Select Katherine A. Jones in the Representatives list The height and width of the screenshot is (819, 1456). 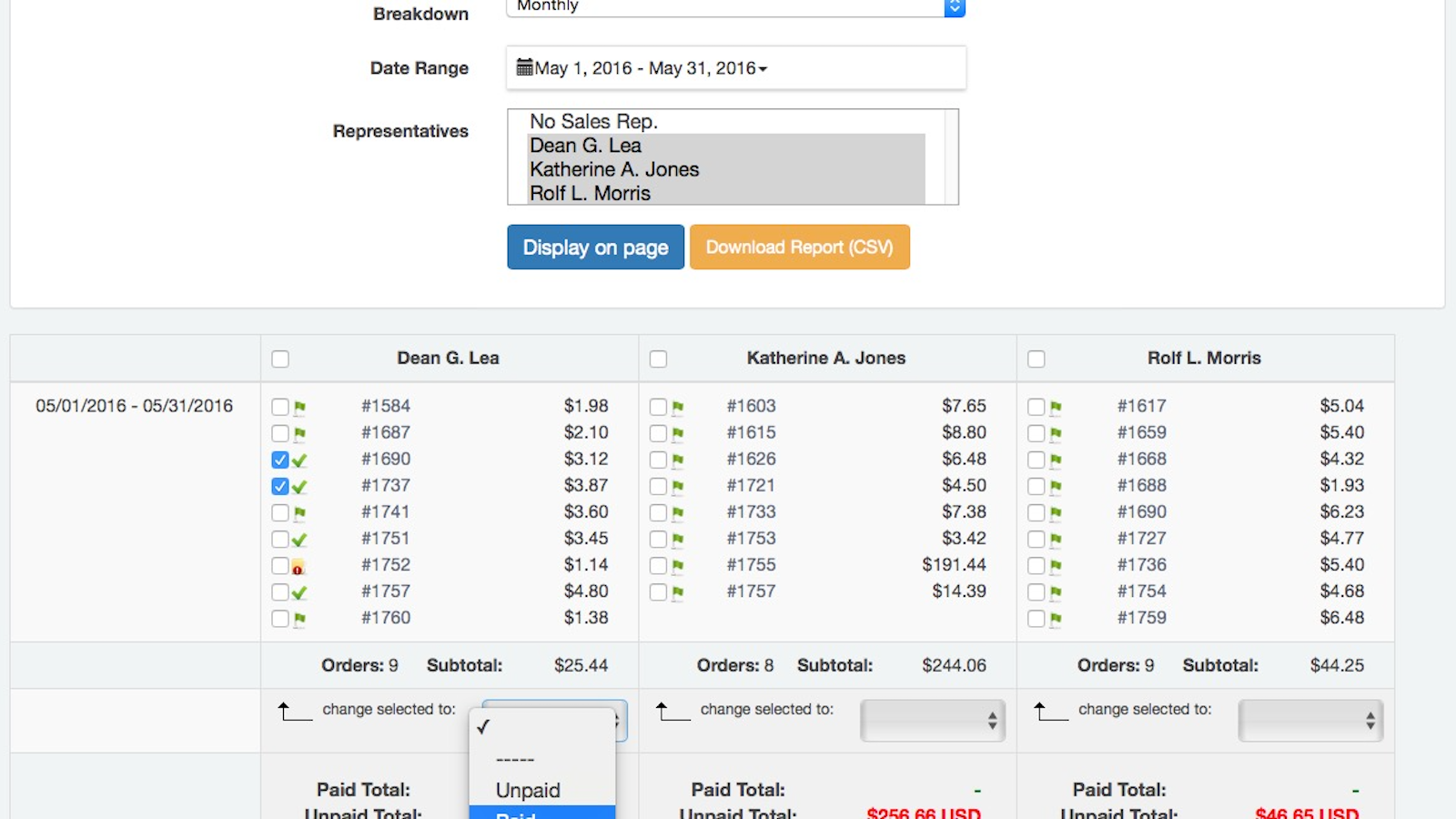coord(614,169)
